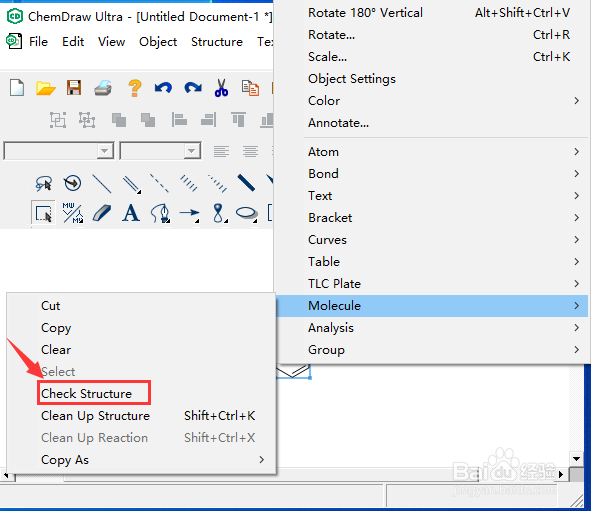Click the Ungroup objects icon
Image resolution: width=591 pixels, height=511 pixels.
[87, 120]
